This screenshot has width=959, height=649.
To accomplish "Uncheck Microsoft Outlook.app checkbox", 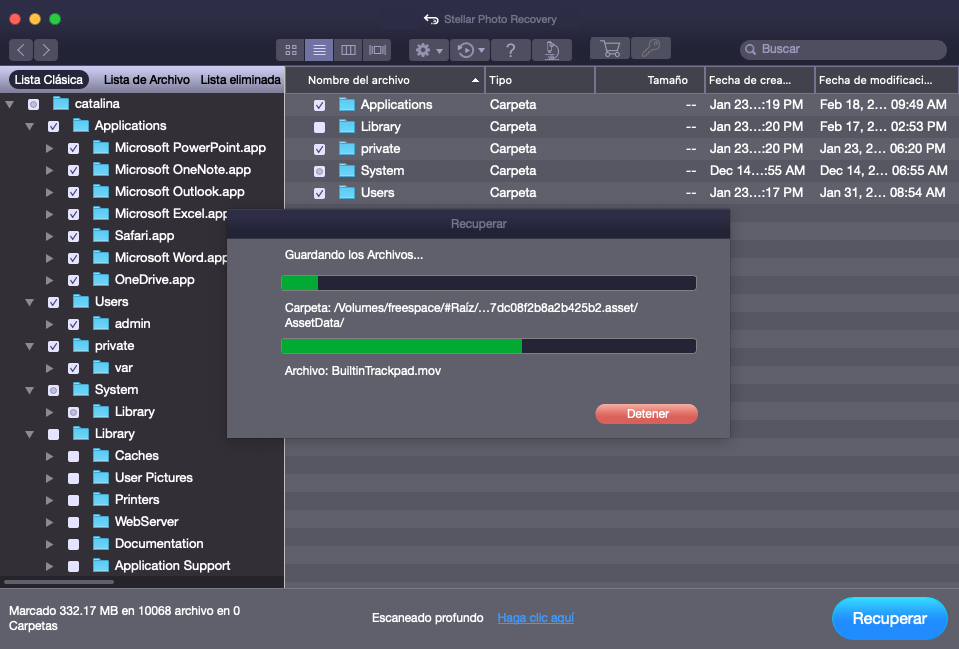I will point(73,192).
